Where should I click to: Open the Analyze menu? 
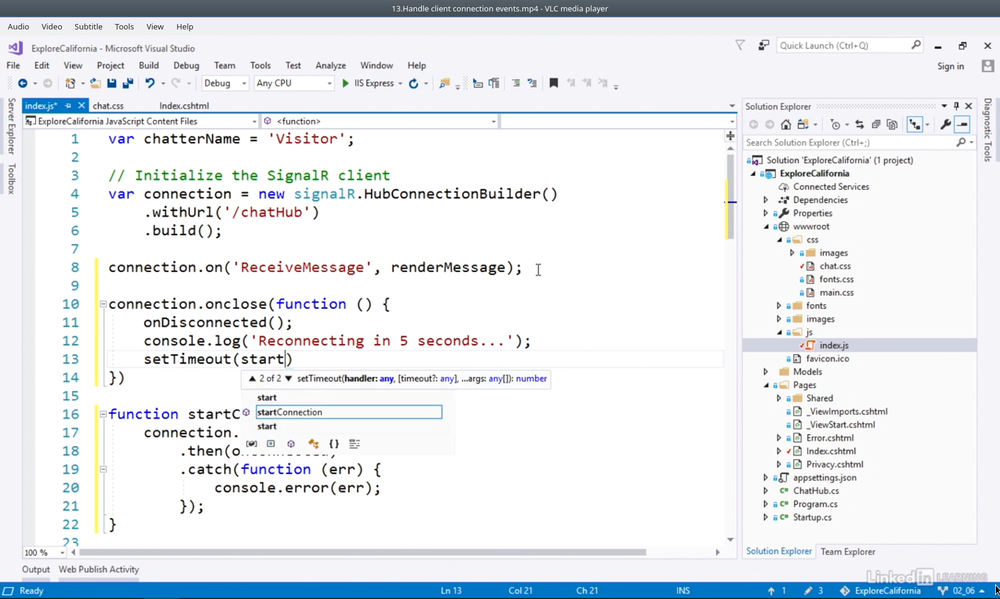330,66
